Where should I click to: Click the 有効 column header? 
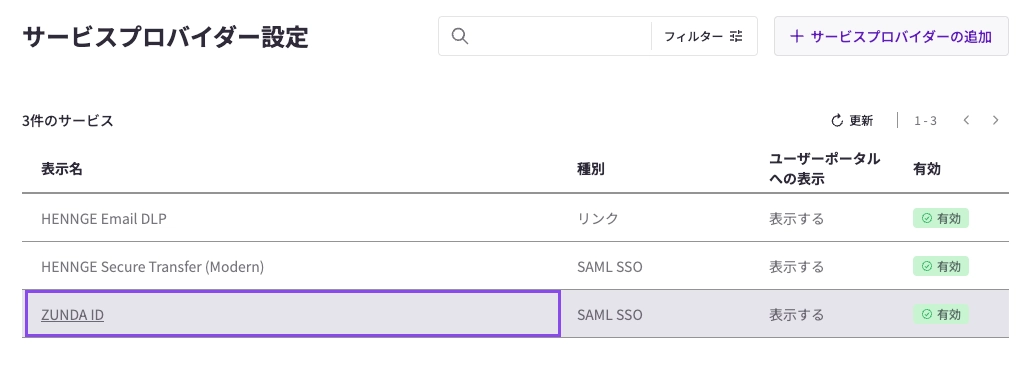[926, 169]
